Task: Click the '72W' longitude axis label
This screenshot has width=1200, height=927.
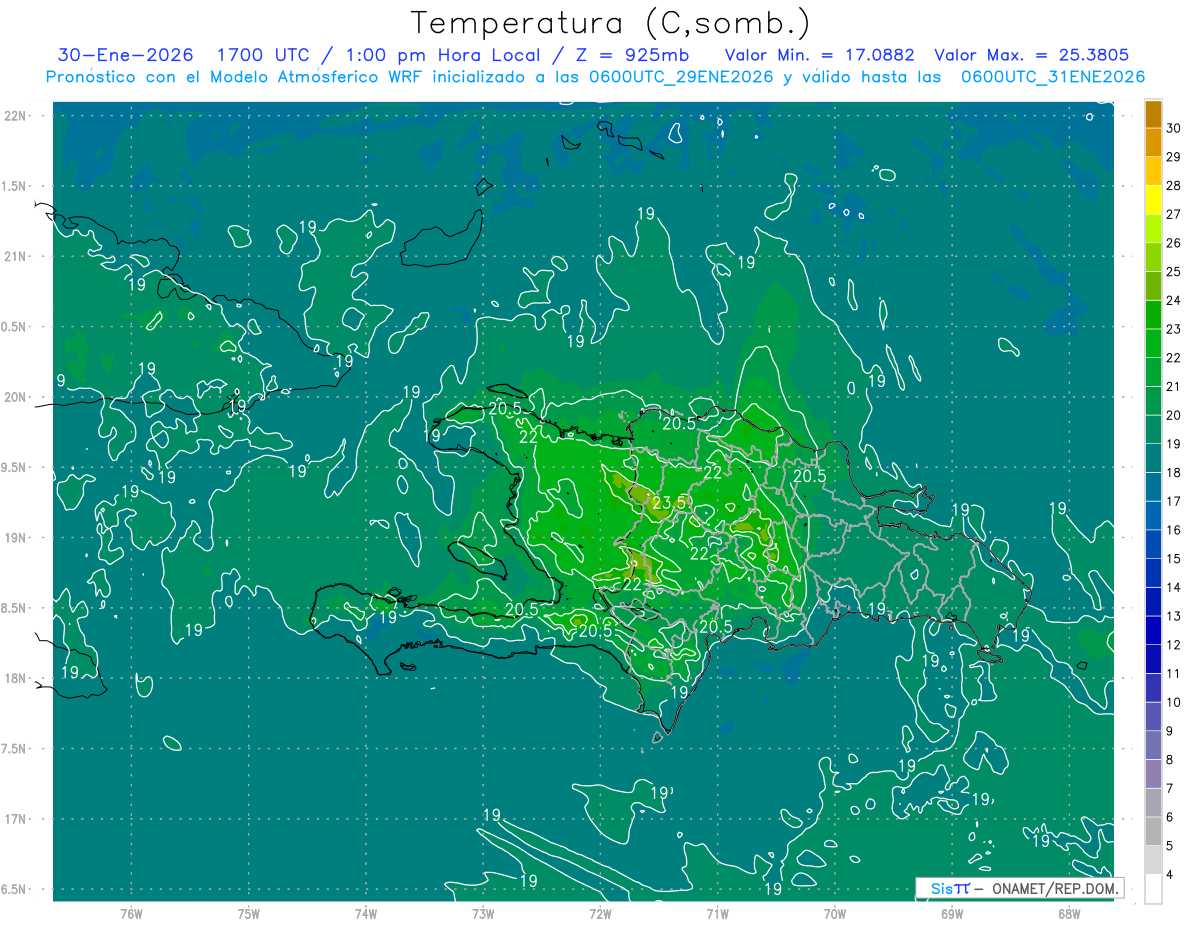Action: (600, 913)
